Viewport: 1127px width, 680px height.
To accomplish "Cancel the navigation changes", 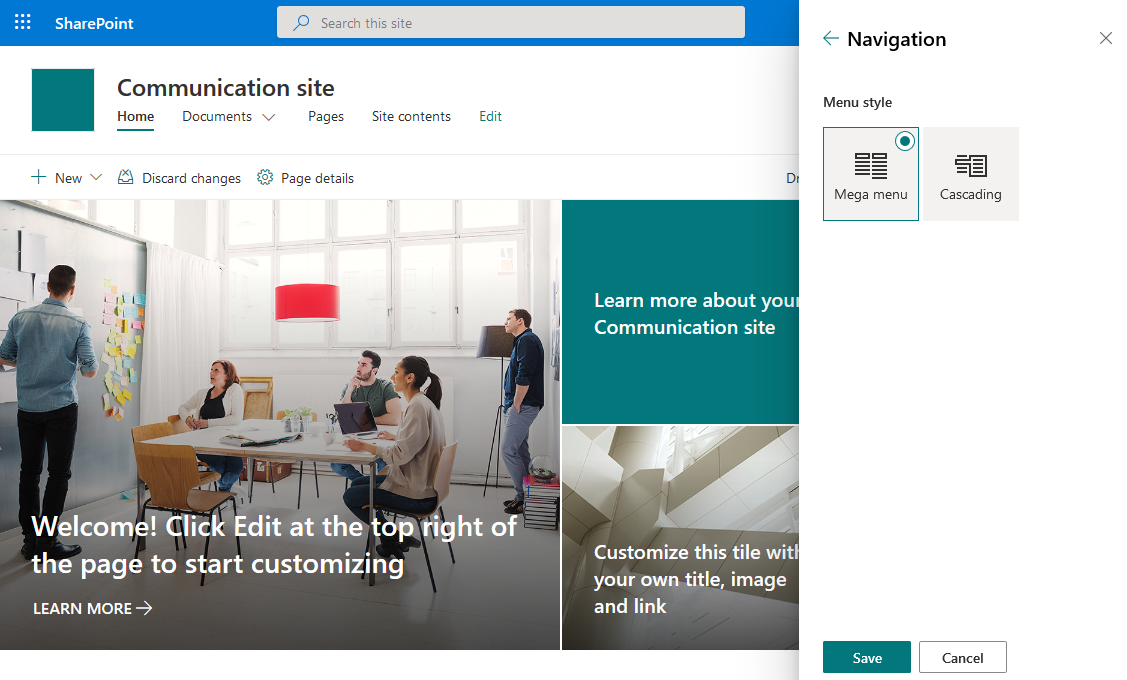I will (x=962, y=657).
